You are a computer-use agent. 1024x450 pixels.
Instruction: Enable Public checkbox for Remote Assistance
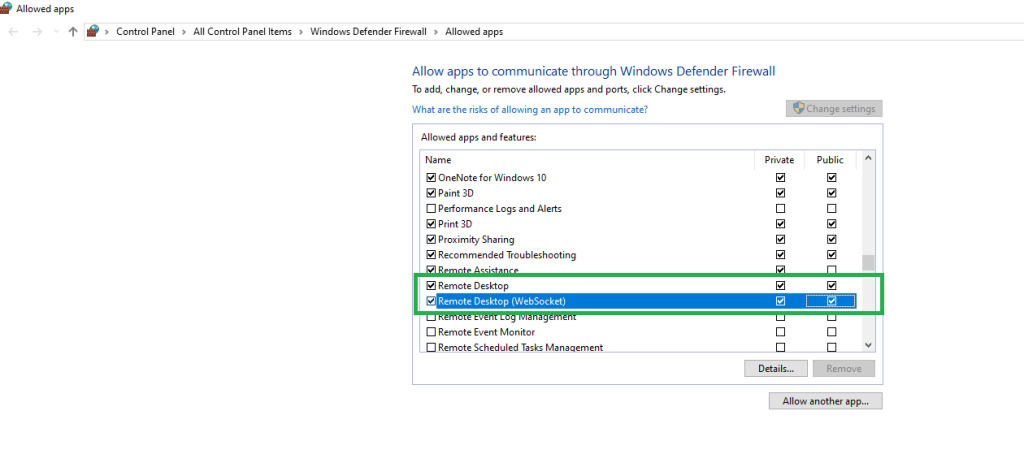tap(831, 270)
